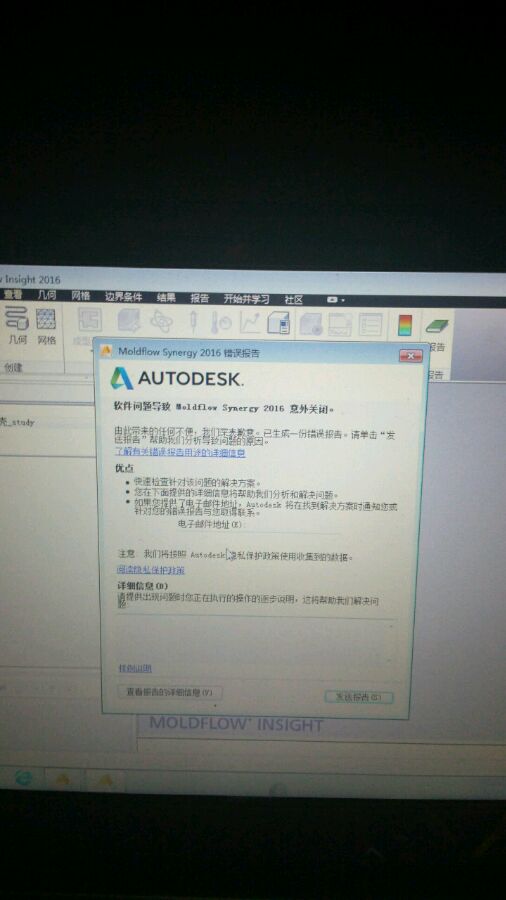Click the molecule-shaped material icon in ribbon
Image resolution: width=506 pixels, height=900 pixels.
click(x=161, y=322)
